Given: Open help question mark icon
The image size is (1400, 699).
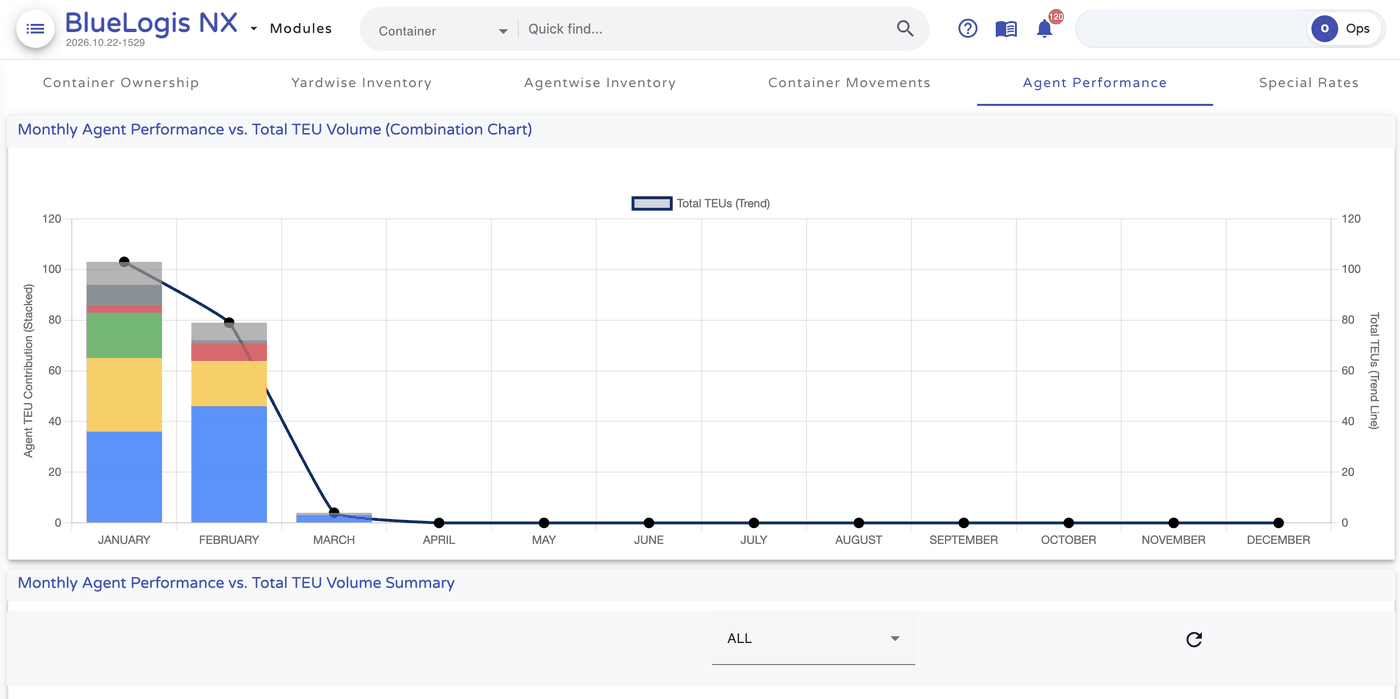Looking at the screenshot, I should [x=967, y=29].
